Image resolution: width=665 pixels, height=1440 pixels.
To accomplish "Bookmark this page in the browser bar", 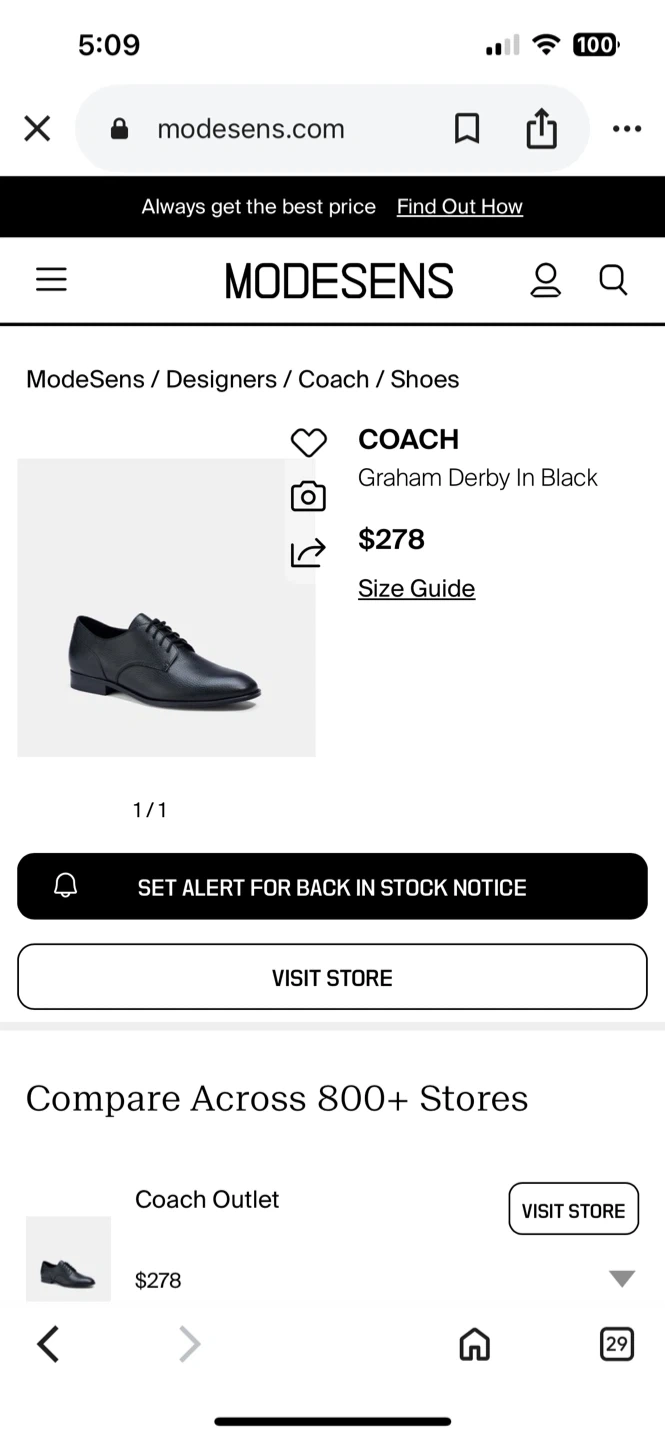I will (467, 128).
